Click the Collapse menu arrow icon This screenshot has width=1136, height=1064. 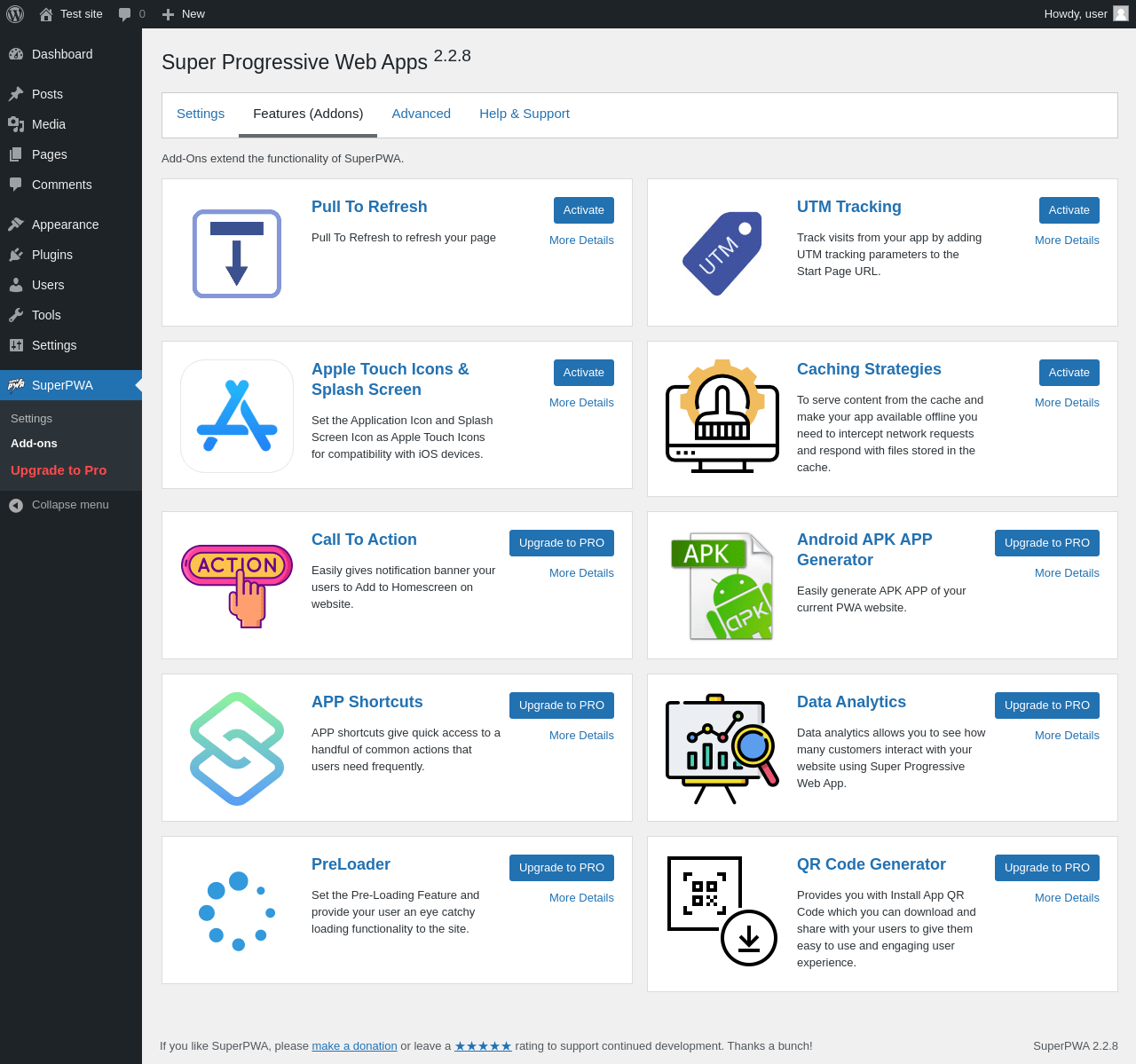pyautogui.click(x=16, y=505)
